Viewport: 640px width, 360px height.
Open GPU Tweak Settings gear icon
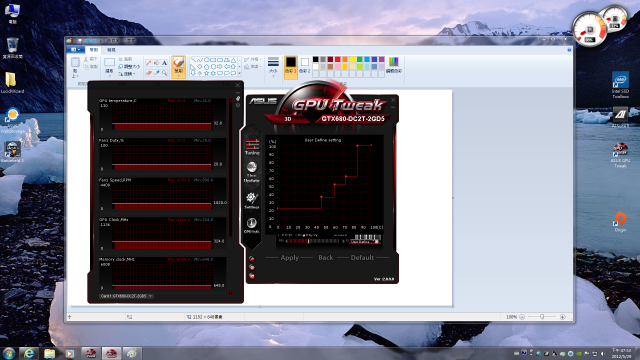coord(252,201)
